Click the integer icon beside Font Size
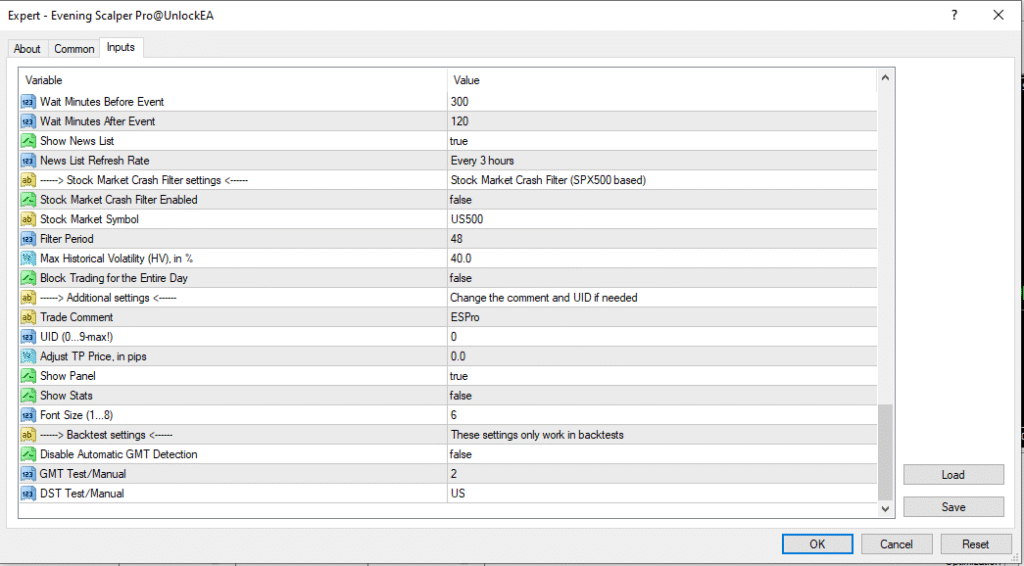The width and height of the screenshot is (1024, 566). pyautogui.click(x=28, y=415)
